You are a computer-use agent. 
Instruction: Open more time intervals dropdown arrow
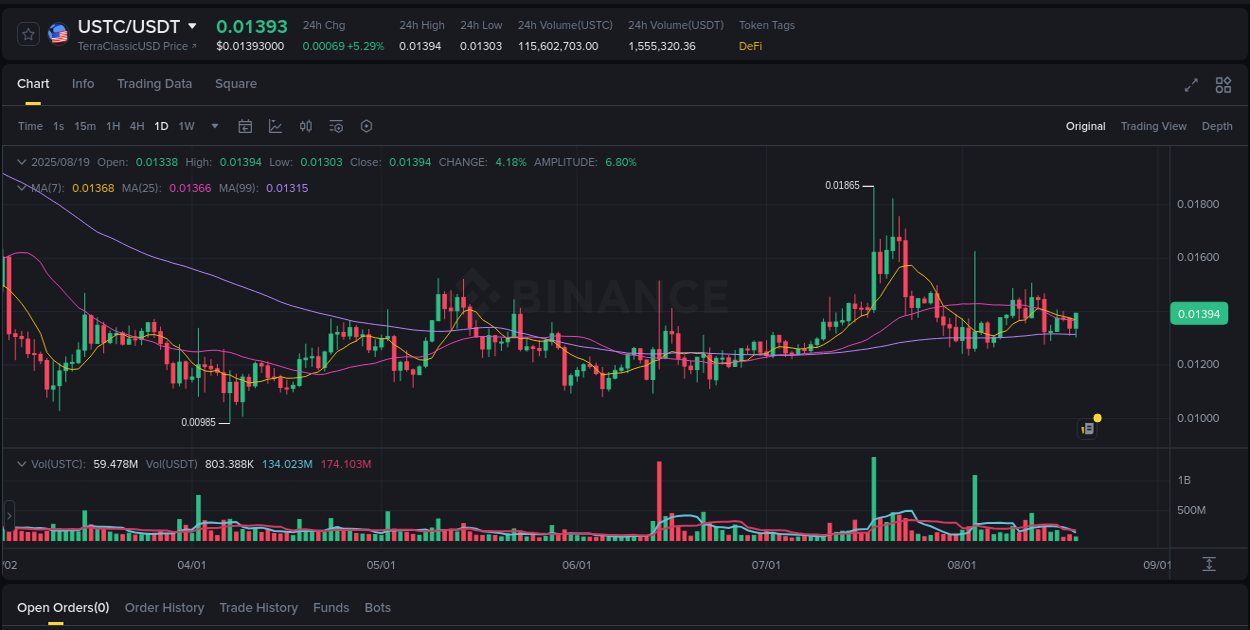click(x=214, y=126)
